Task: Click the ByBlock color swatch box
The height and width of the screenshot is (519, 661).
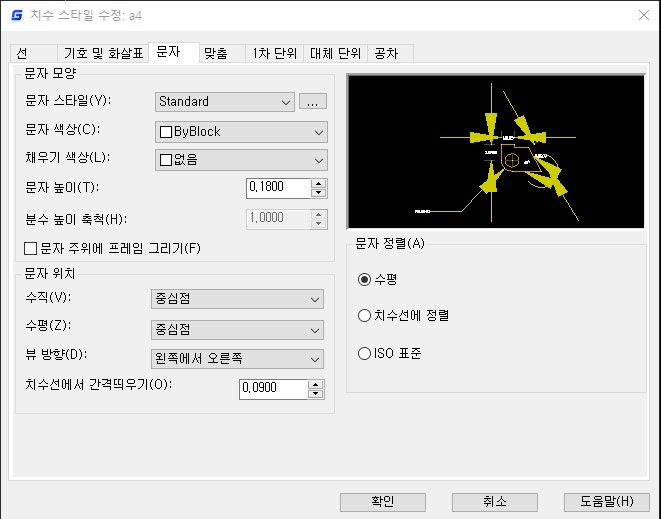Action: [166, 132]
